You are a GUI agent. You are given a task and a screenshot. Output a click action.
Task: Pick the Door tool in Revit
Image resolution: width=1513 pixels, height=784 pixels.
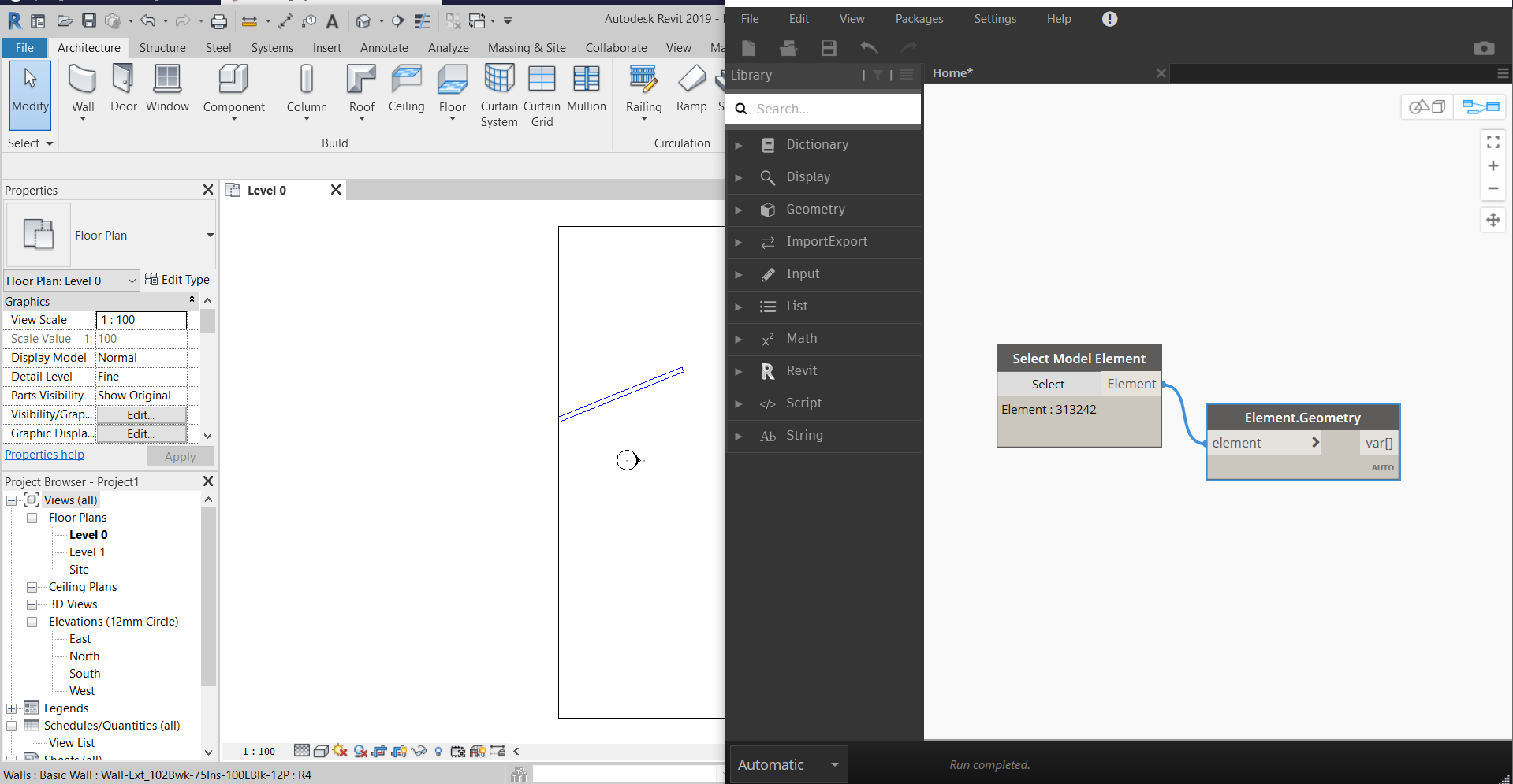coord(124,88)
